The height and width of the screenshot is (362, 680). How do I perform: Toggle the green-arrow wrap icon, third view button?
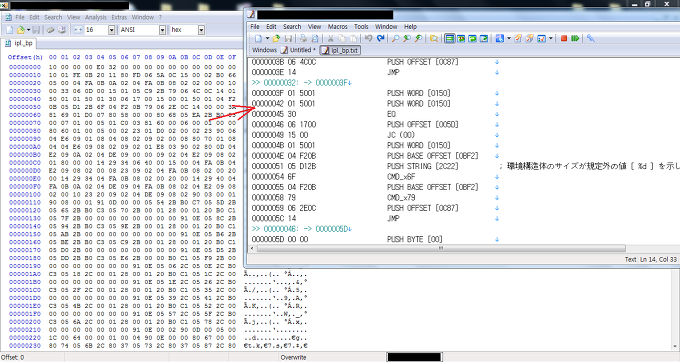tap(472, 39)
